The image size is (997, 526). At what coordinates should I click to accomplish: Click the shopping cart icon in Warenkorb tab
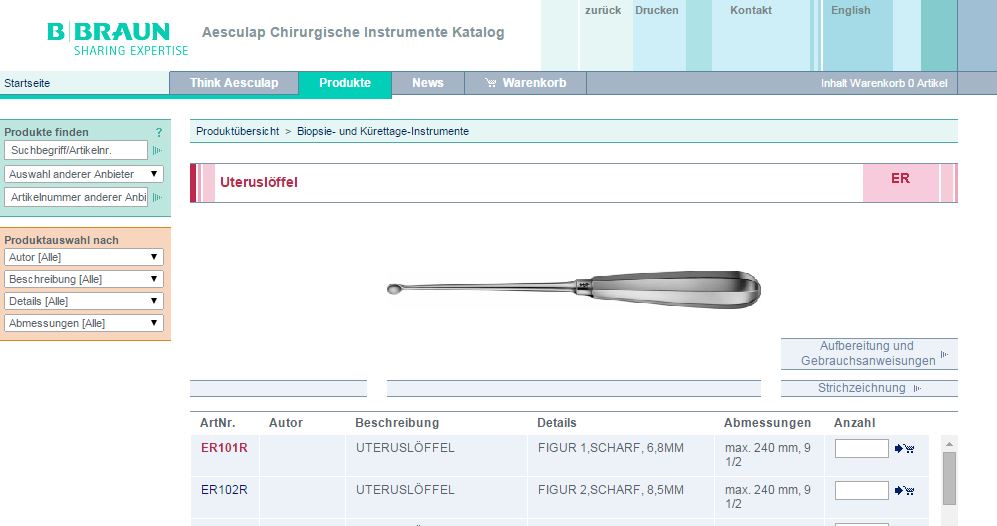tap(490, 83)
